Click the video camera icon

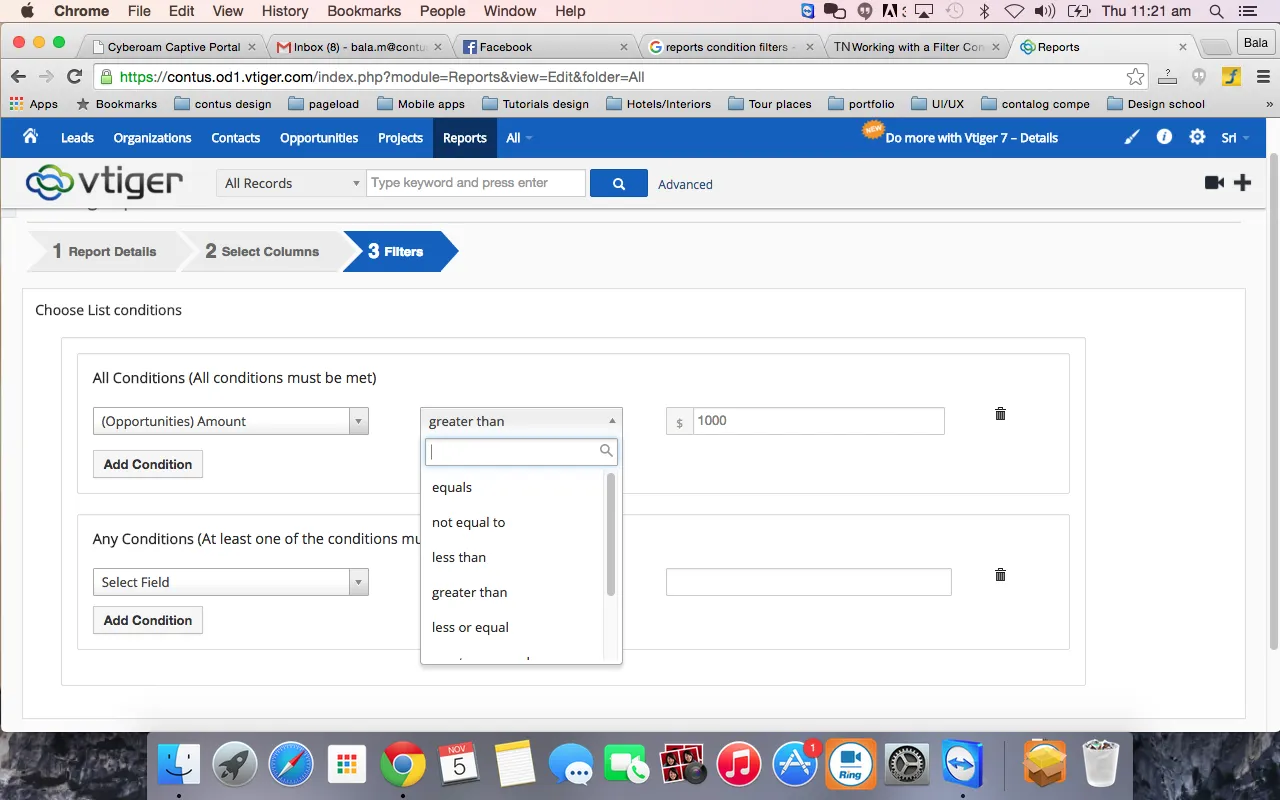[1214, 182]
